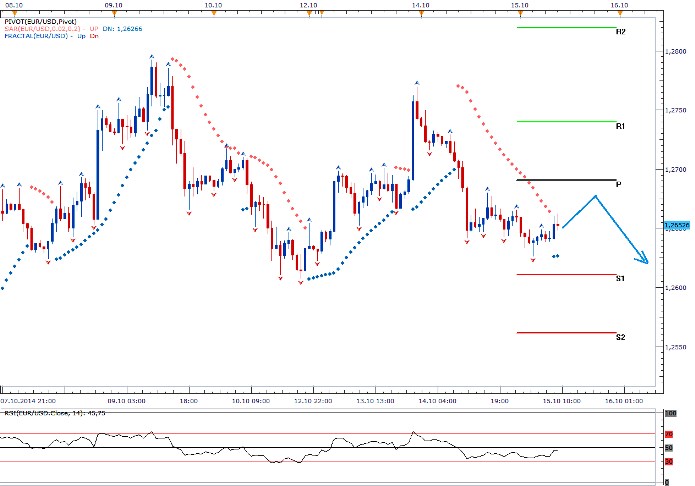695x486 pixels.
Task: Click the 10.10 09:00 time label
Action: (251, 401)
